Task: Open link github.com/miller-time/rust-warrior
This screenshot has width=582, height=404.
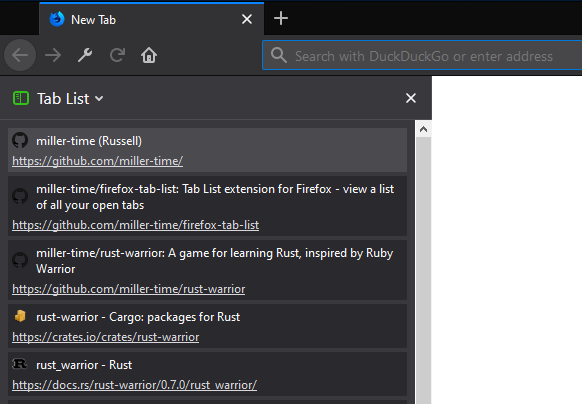Action: 128,289
